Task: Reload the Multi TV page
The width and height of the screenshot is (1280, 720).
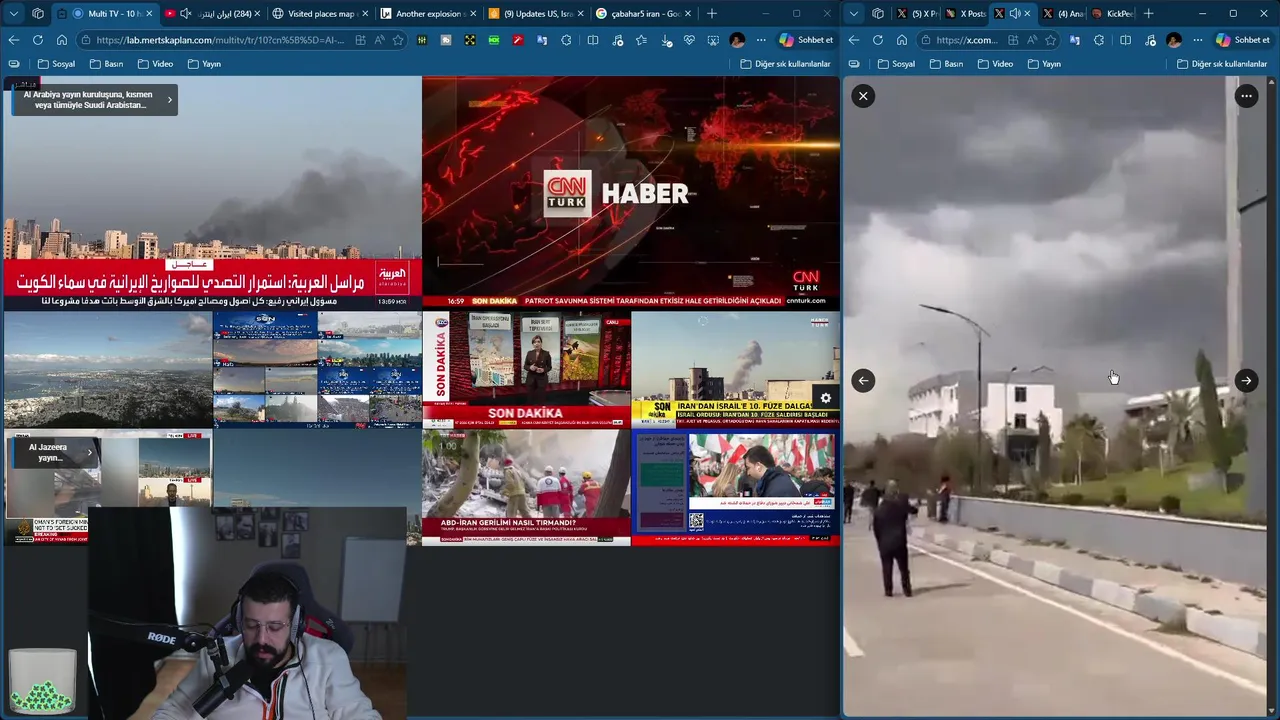Action: tap(37, 40)
